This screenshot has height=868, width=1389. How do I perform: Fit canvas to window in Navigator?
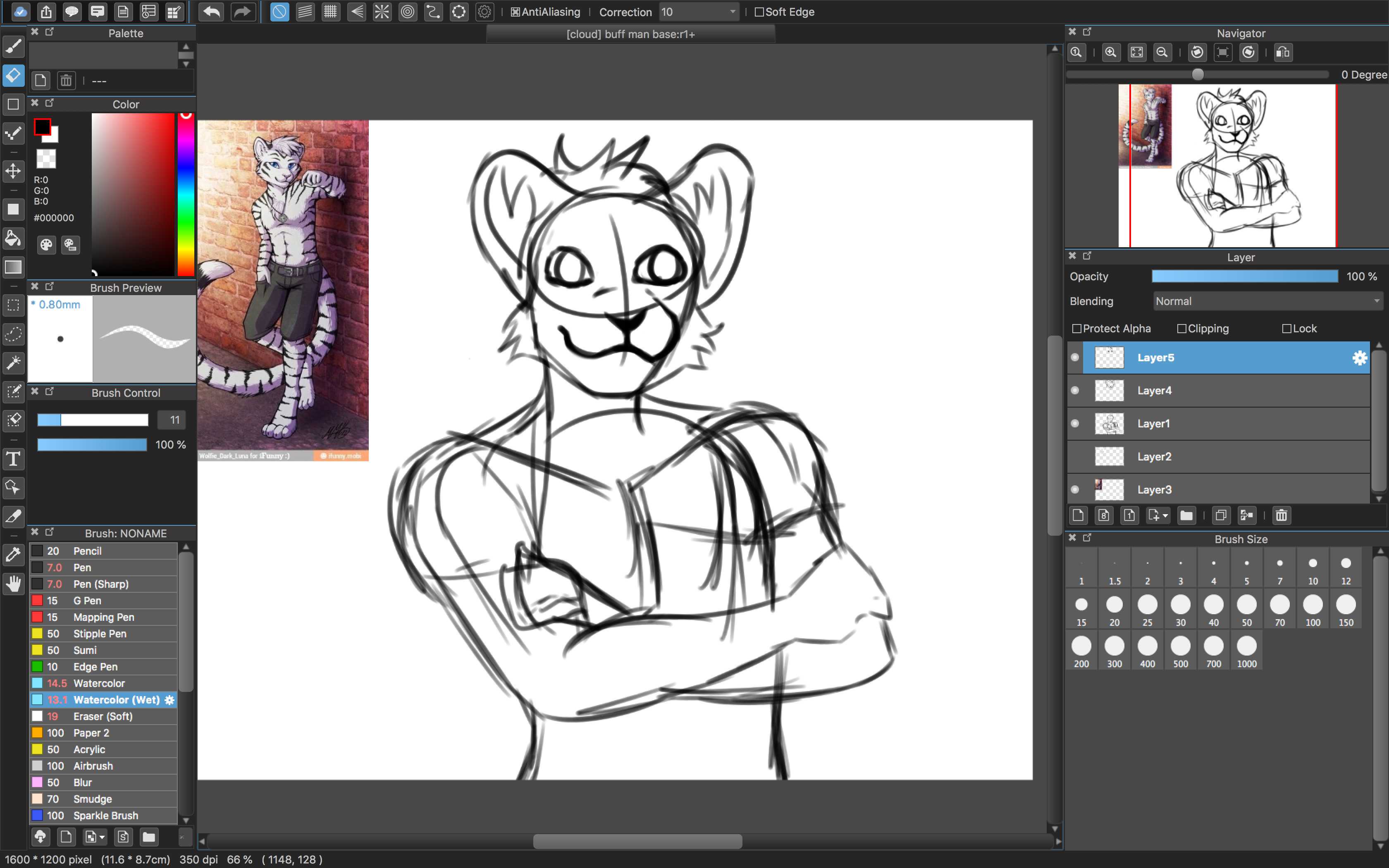(1136, 52)
